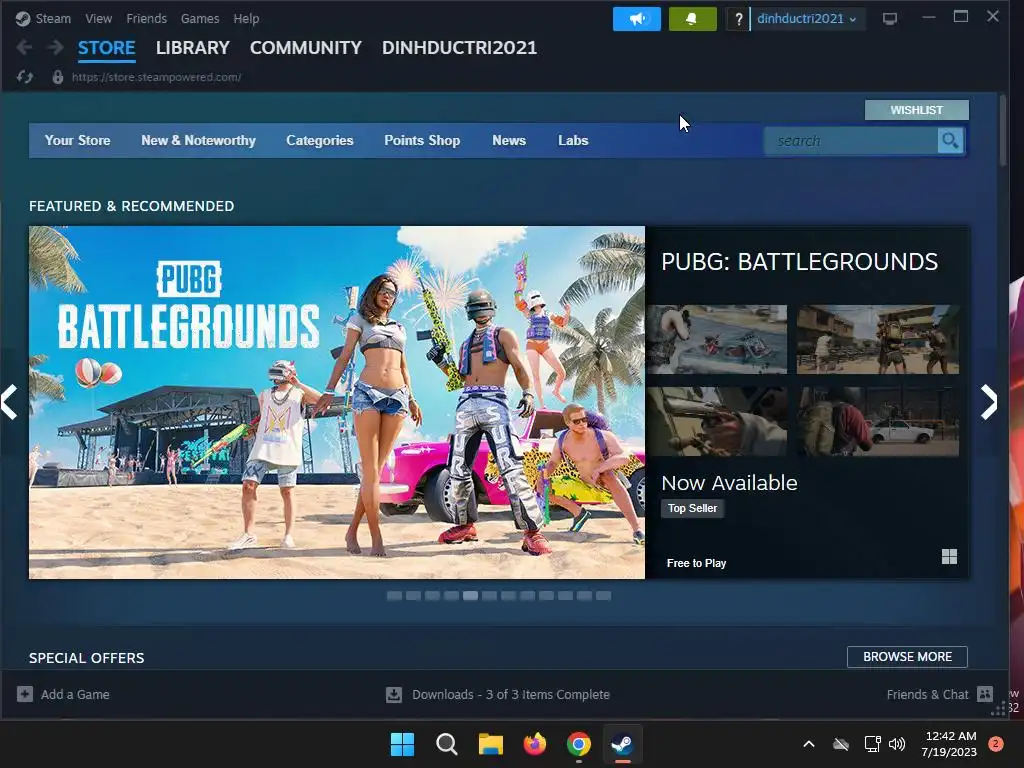The height and width of the screenshot is (768, 1024).
Task: Click the Downloads tray icon
Action: (x=394, y=694)
